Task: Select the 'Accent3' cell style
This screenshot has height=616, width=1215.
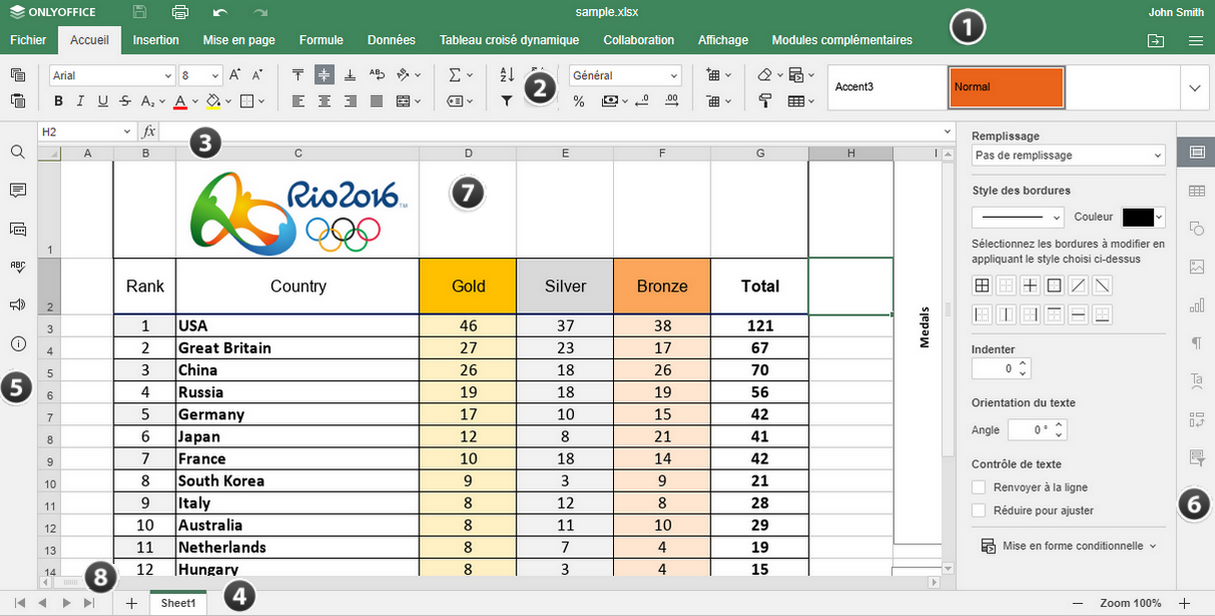Action: (x=886, y=88)
